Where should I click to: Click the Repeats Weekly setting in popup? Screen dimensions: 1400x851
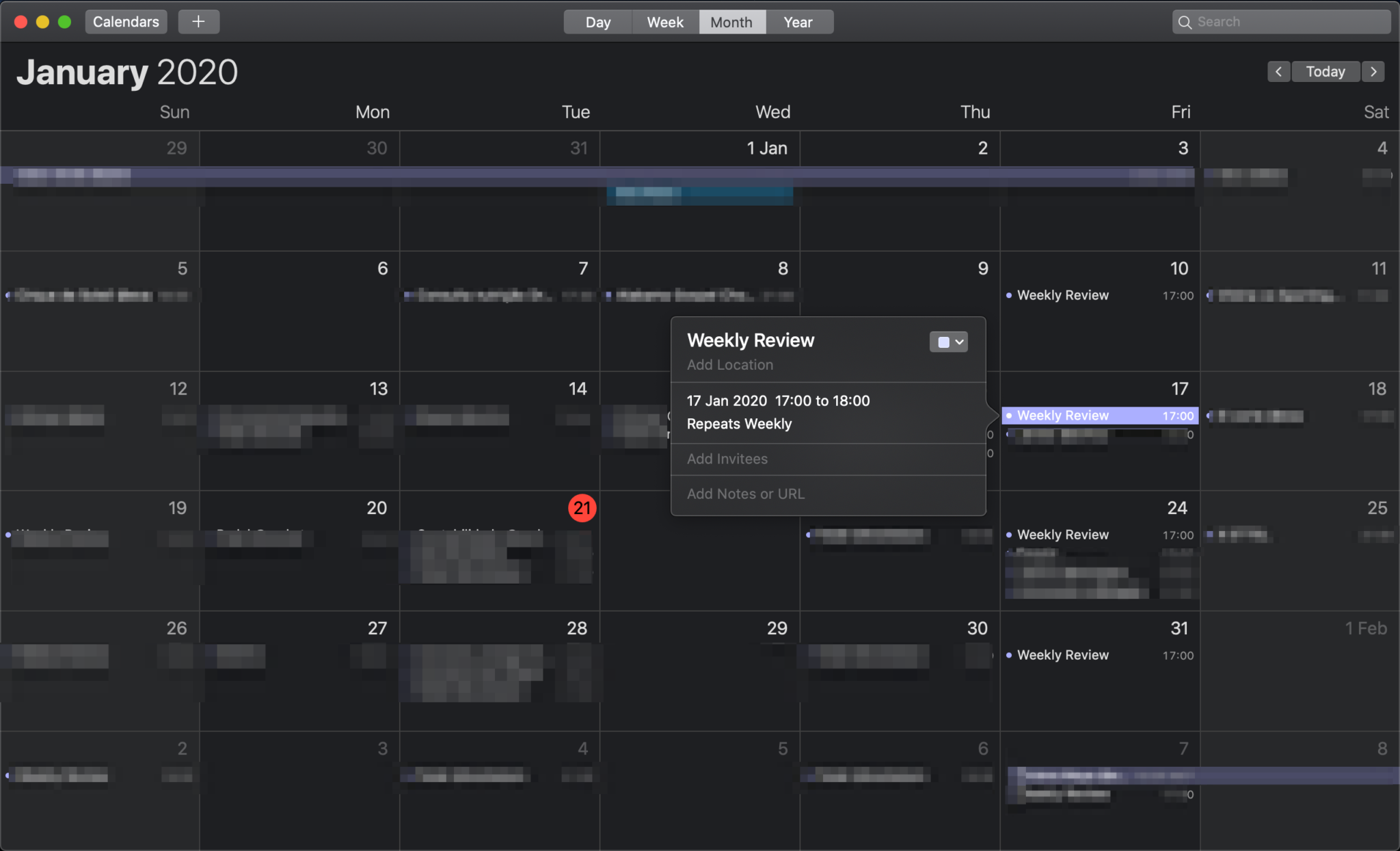[739, 424]
